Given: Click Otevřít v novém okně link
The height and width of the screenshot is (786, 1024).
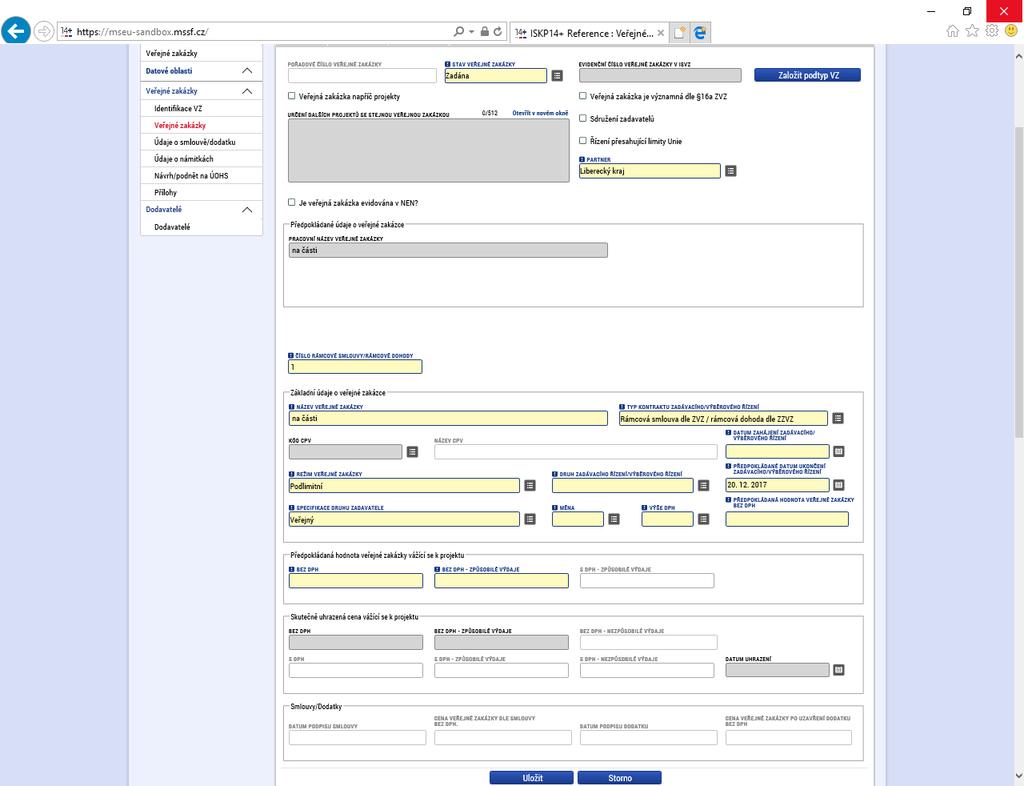Looking at the screenshot, I should 540,113.
